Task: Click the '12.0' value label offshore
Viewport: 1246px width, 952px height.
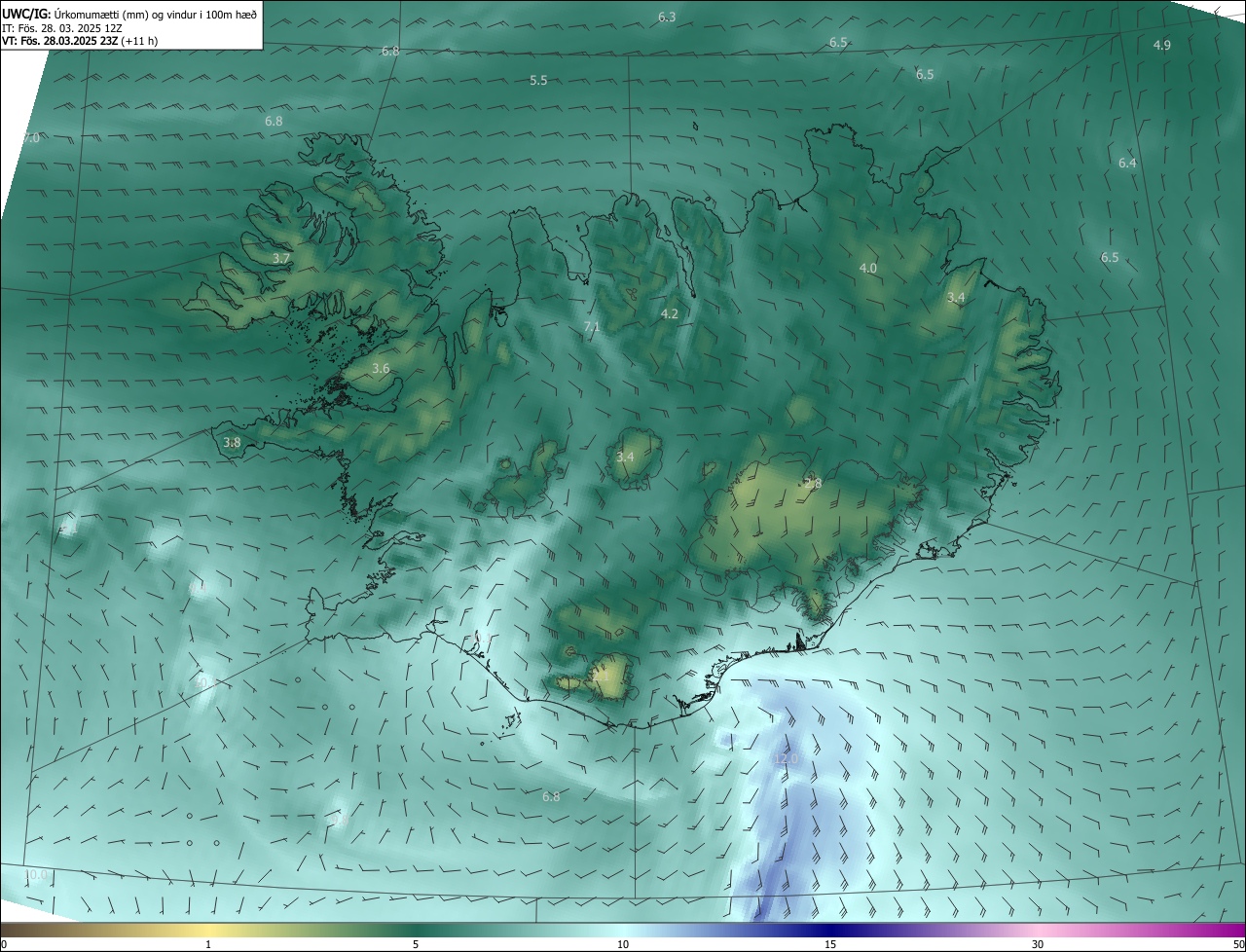Action: click(785, 759)
